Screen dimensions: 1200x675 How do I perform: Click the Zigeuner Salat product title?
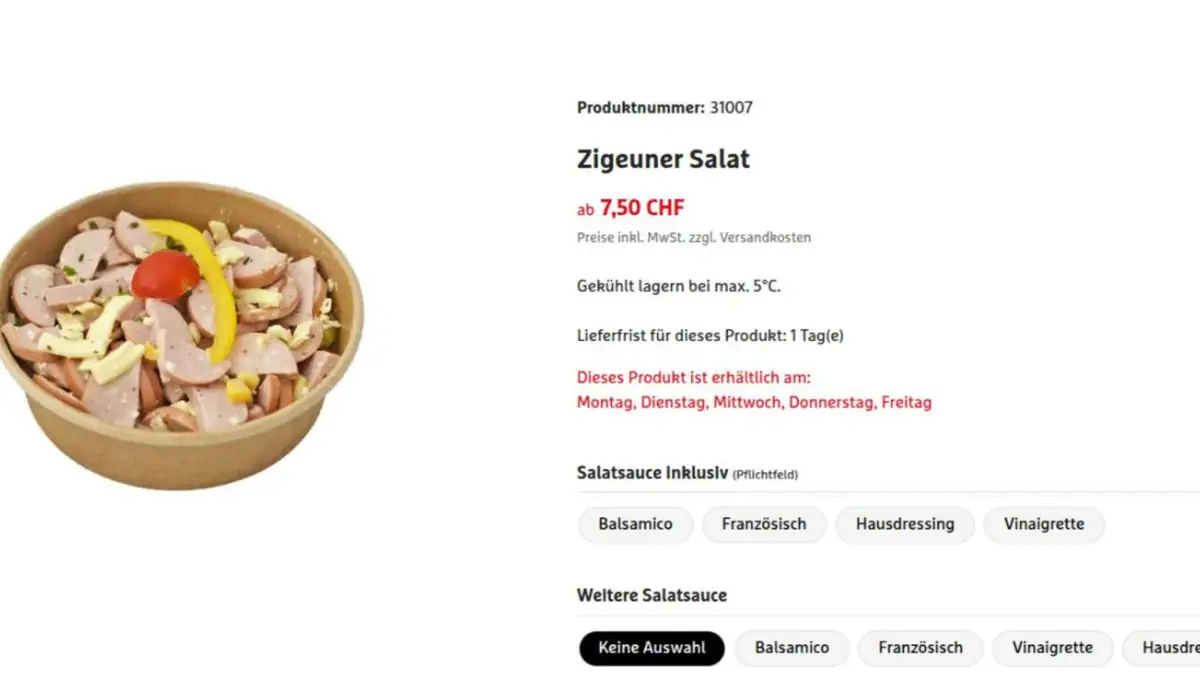[663, 159]
